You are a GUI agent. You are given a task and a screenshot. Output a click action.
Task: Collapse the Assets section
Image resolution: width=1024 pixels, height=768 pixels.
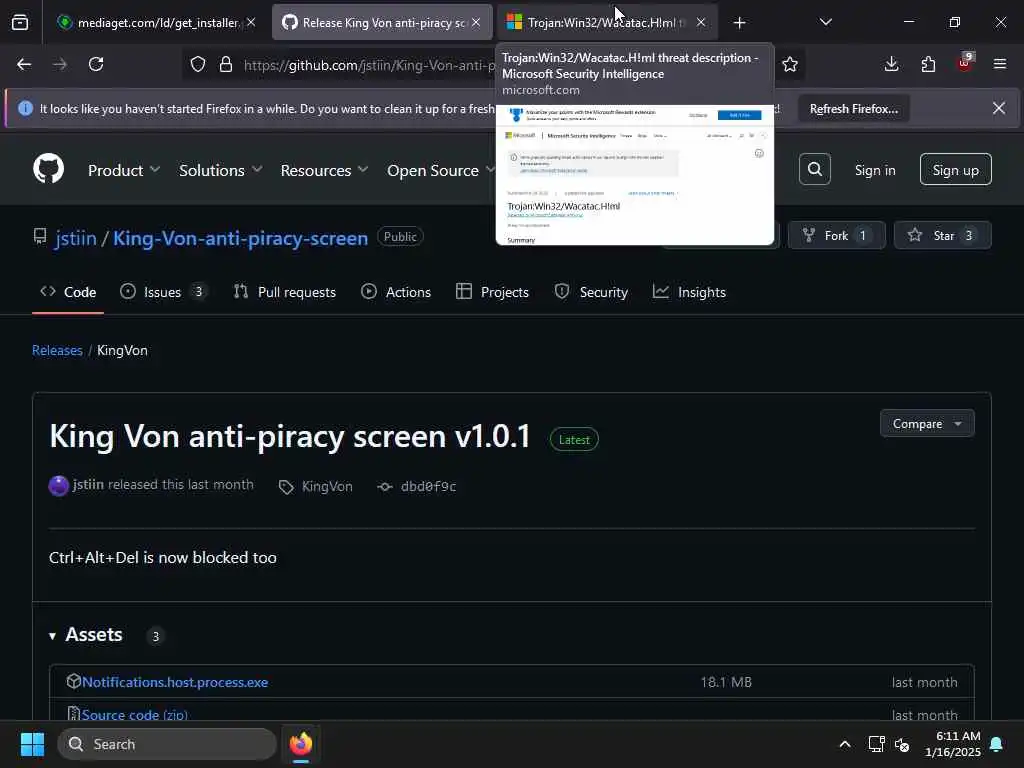(86, 635)
